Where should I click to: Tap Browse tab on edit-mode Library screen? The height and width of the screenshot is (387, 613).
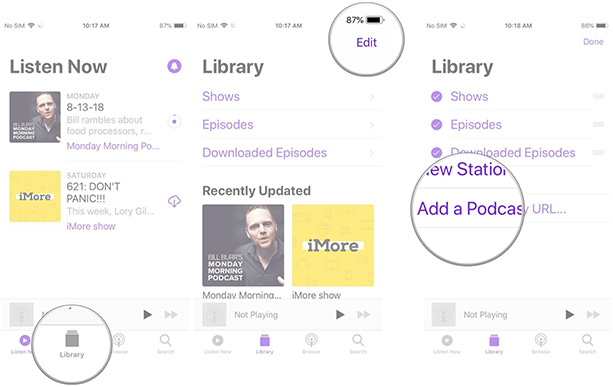541,344
